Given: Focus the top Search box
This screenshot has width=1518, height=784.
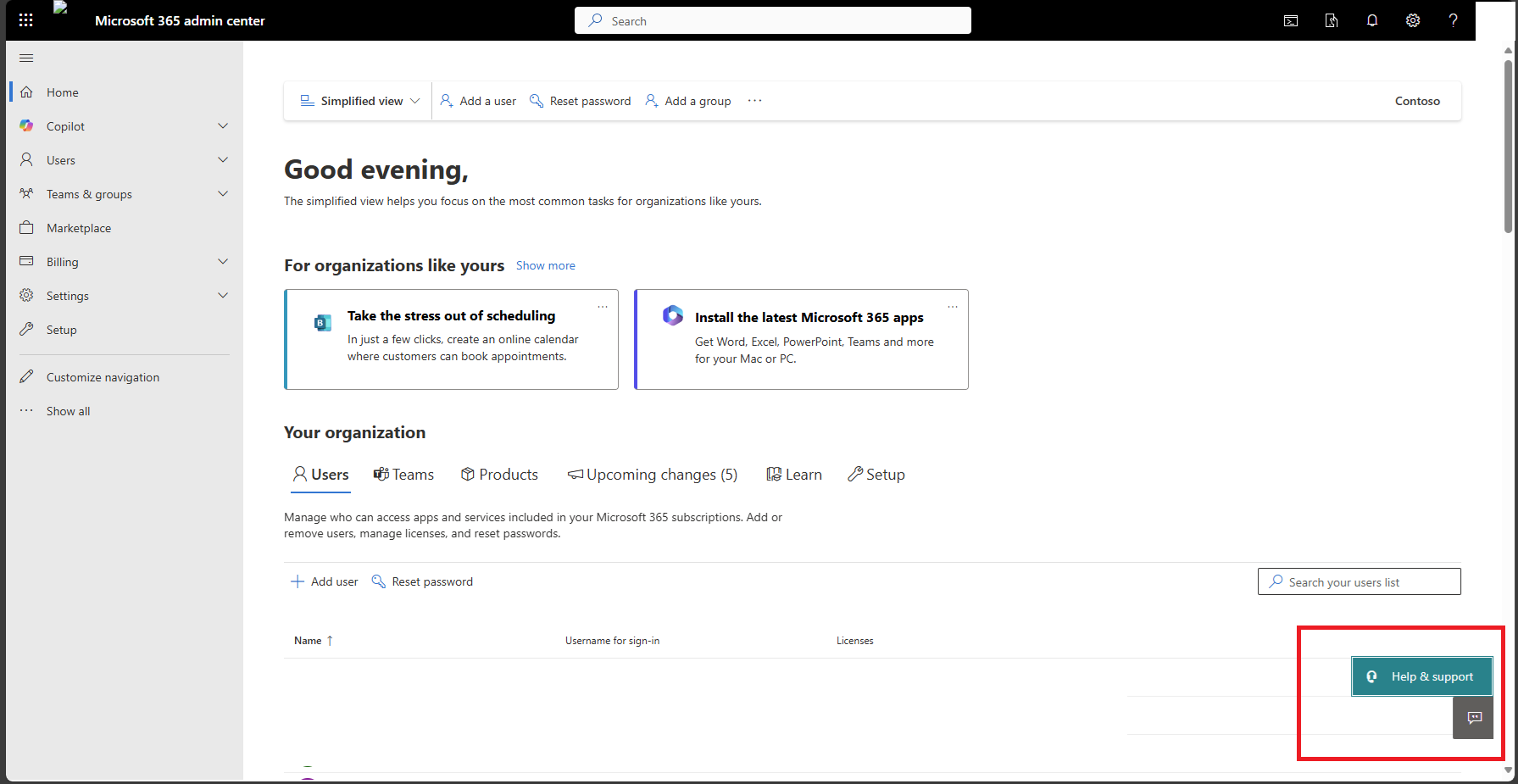Looking at the screenshot, I should [773, 20].
